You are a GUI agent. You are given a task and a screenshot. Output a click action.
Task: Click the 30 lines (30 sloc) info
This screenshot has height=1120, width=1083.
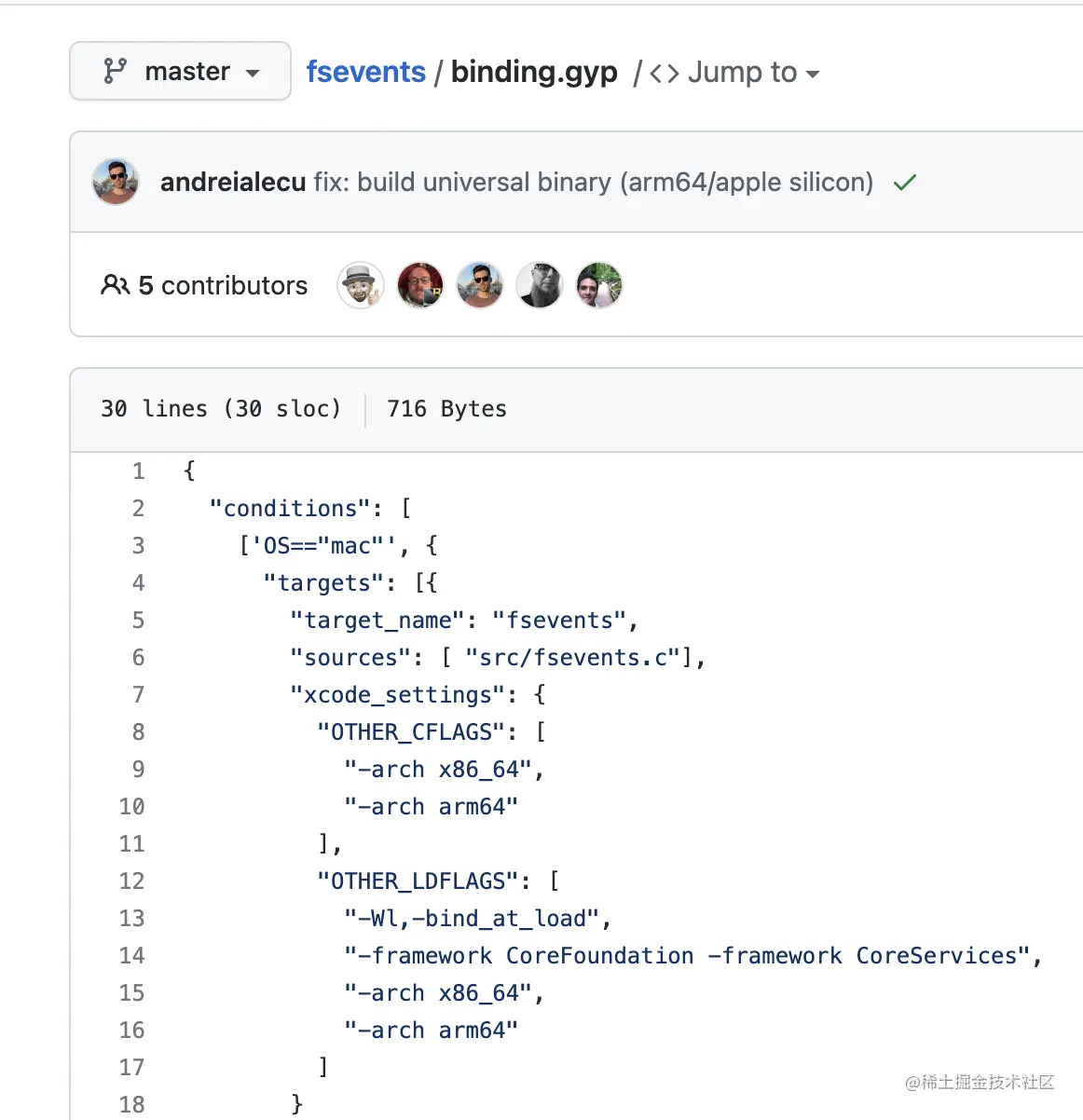221,409
